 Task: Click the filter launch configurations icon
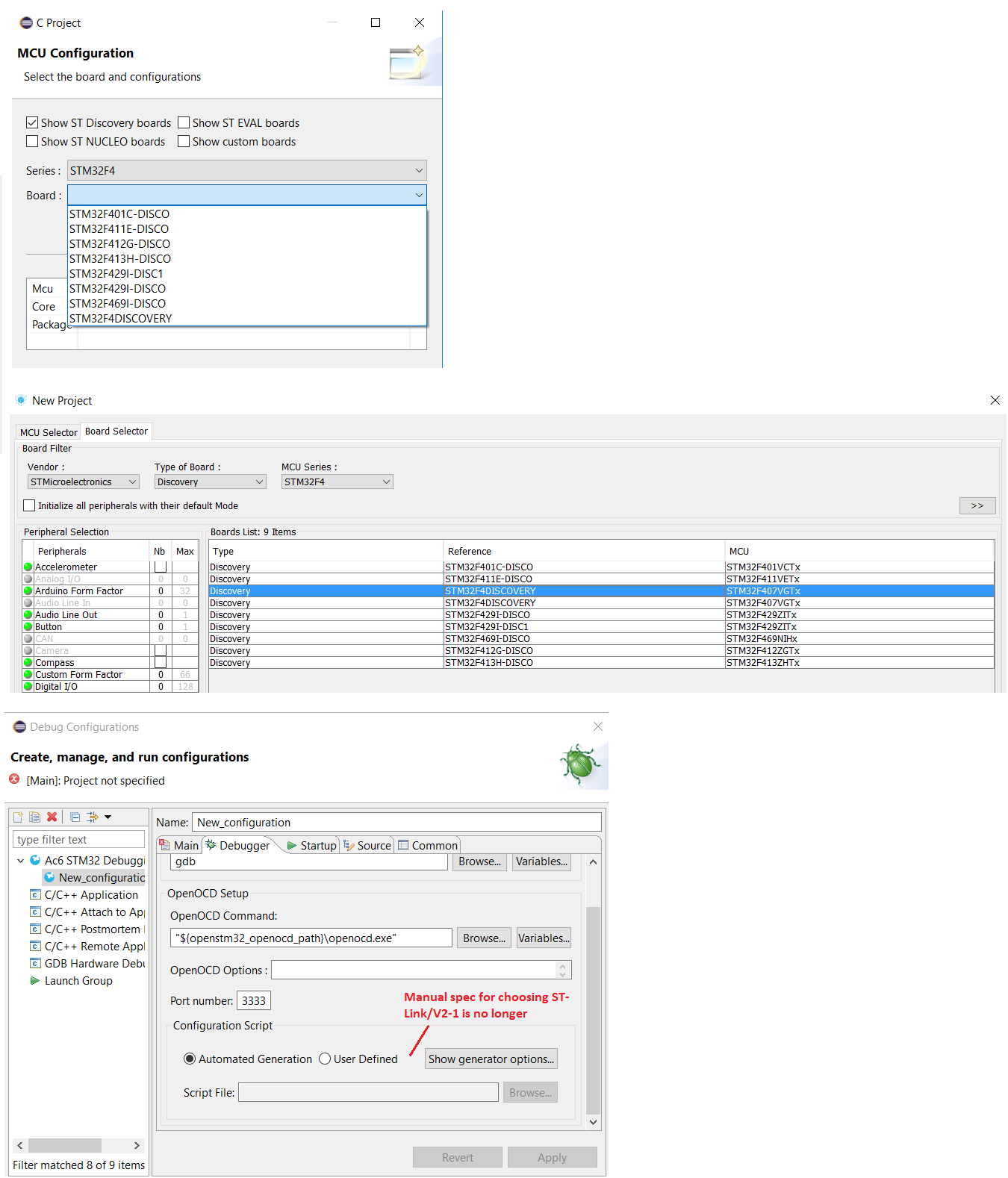pos(93,817)
